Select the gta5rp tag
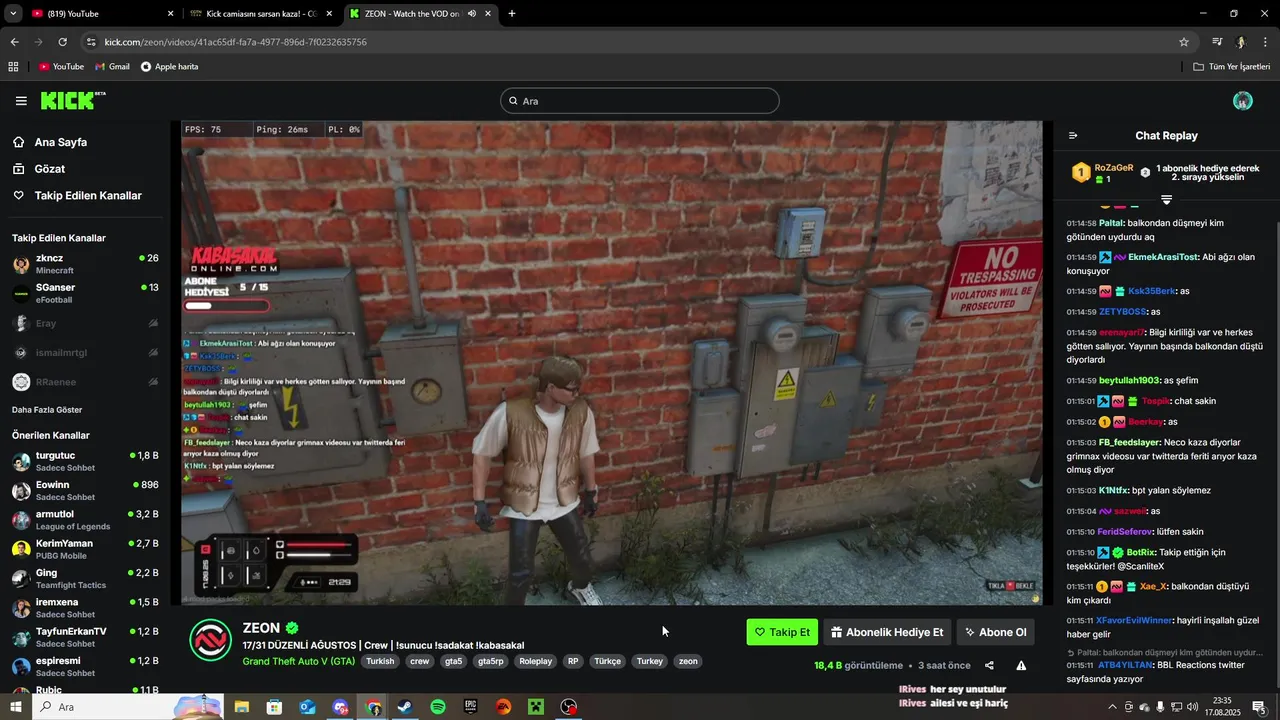 (491, 661)
